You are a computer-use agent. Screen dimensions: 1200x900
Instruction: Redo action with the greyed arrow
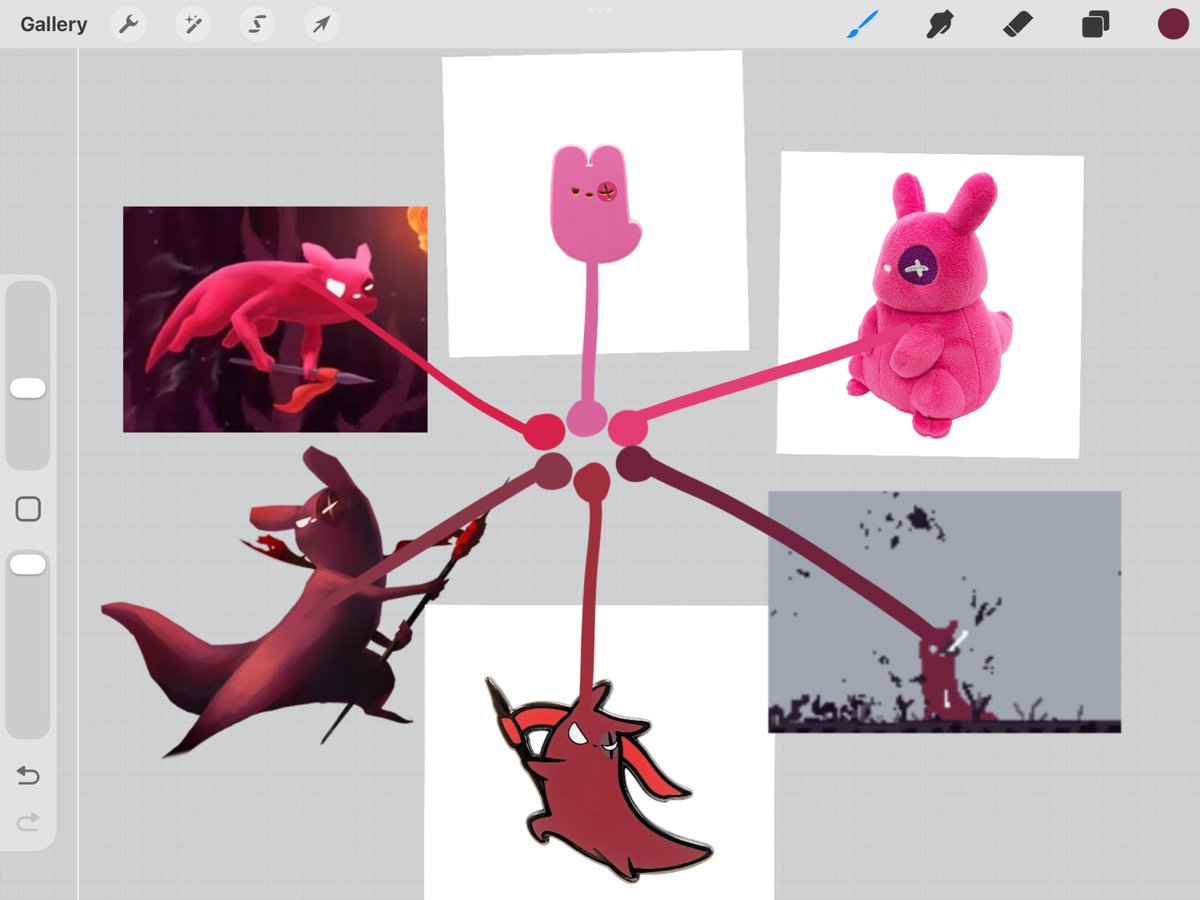28,822
